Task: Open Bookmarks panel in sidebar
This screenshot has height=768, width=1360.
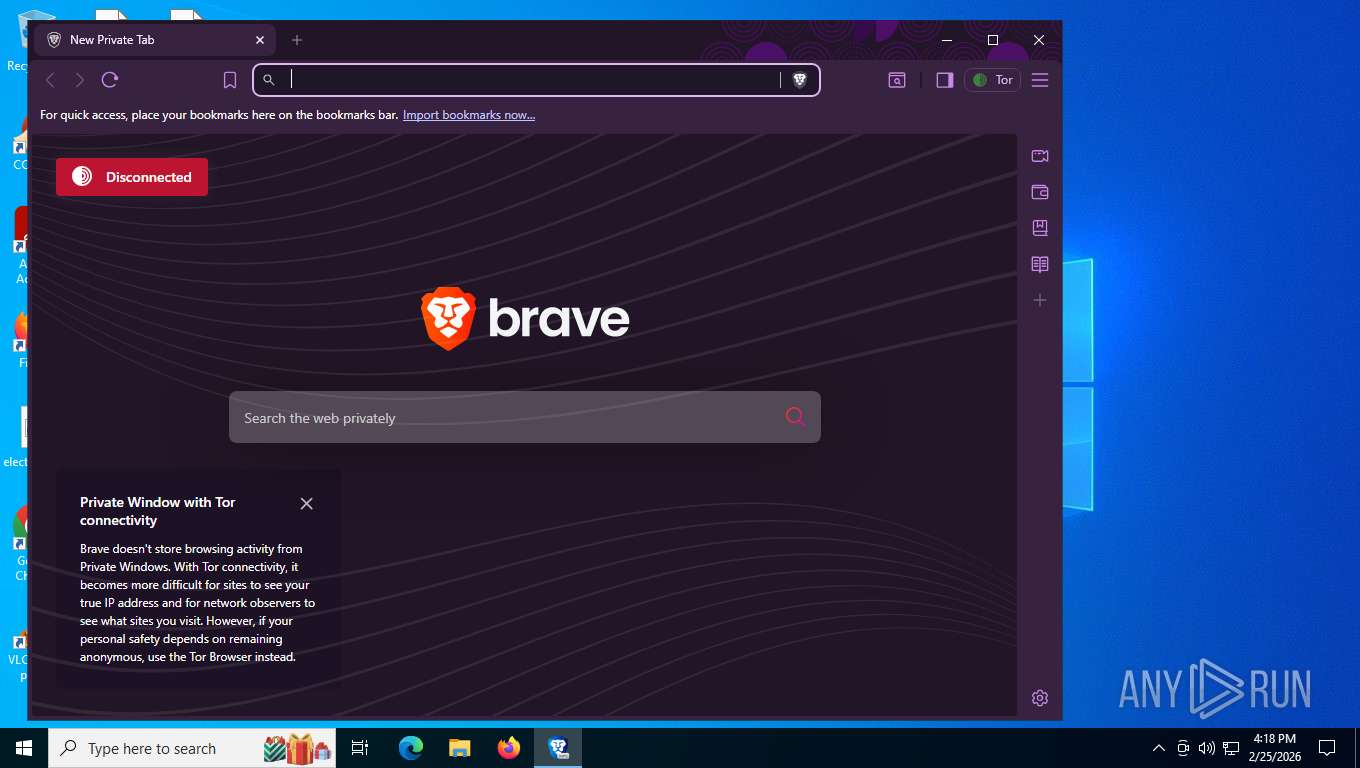Action: click(1040, 228)
